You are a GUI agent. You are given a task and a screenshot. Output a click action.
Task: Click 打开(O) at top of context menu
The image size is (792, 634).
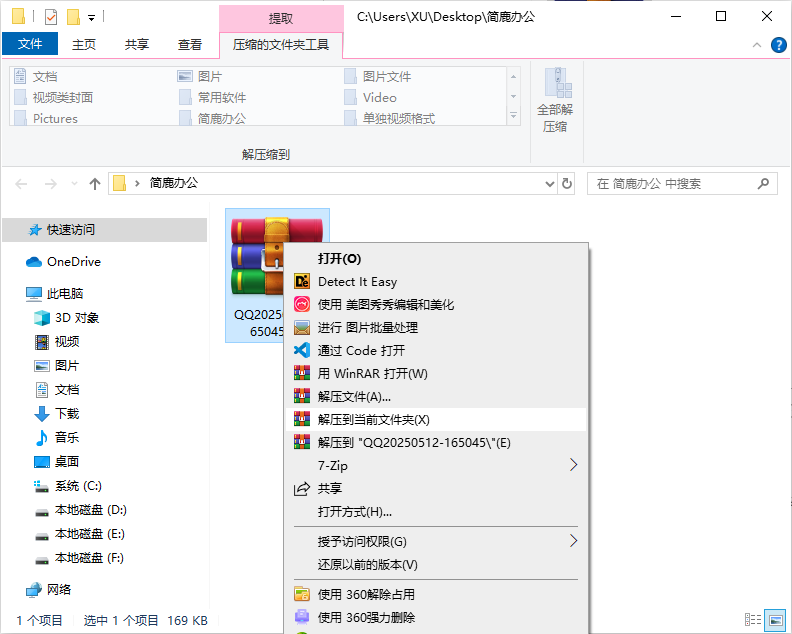pyautogui.click(x=436, y=259)
